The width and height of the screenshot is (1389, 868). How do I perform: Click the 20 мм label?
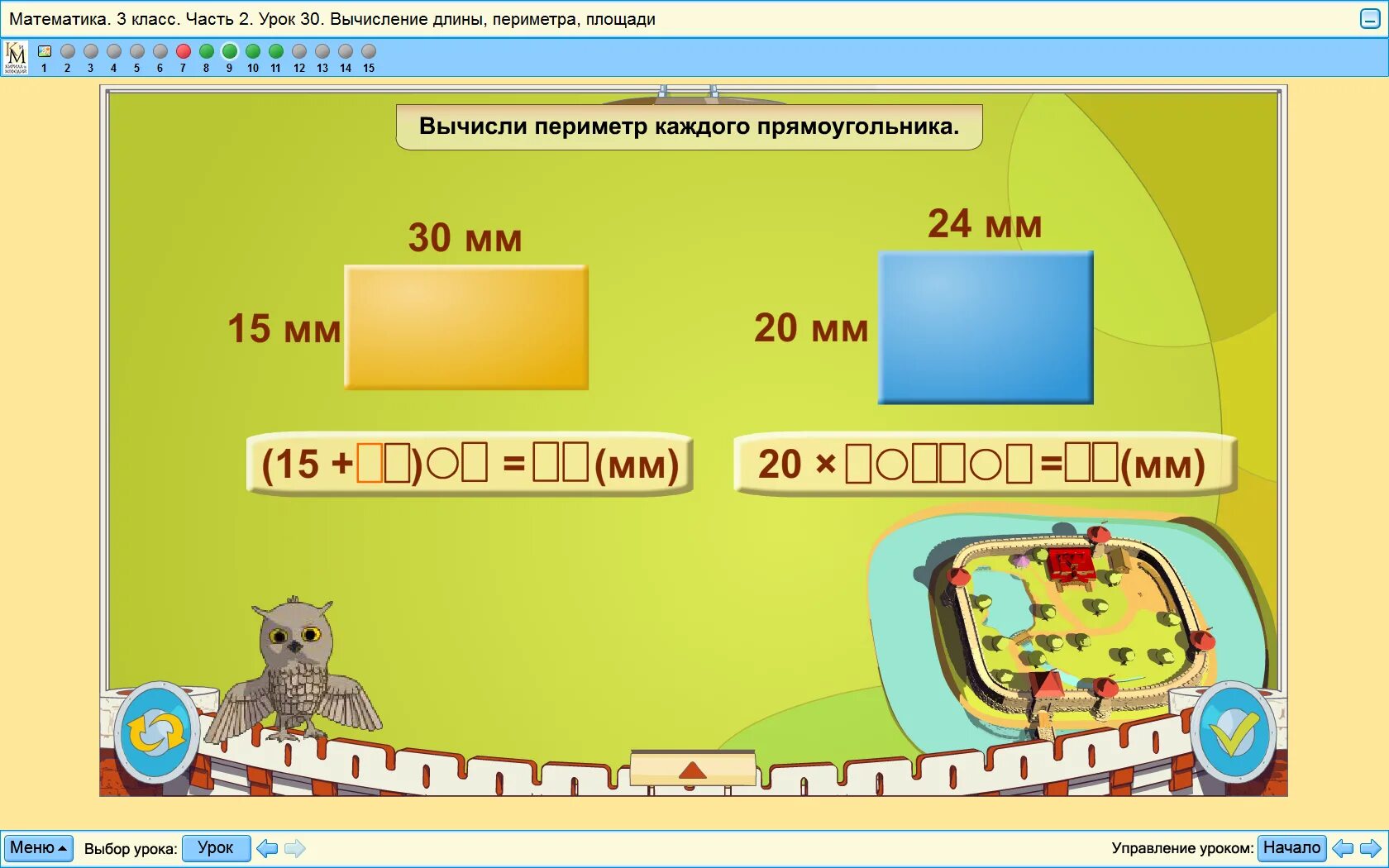[811, 328]
